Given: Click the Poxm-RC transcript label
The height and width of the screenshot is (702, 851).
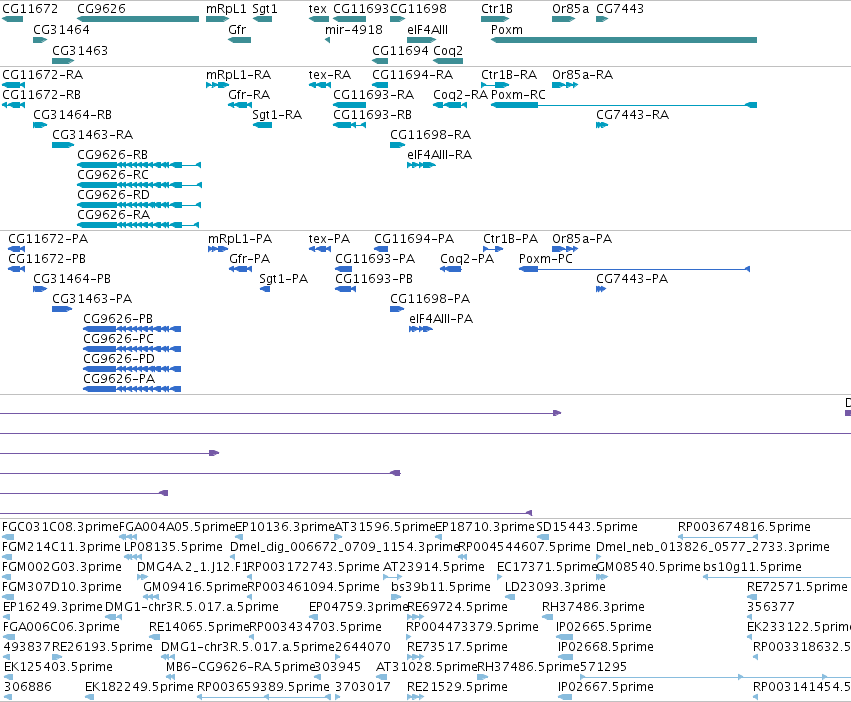Looking at the screenshot, I should click(518, 94).
